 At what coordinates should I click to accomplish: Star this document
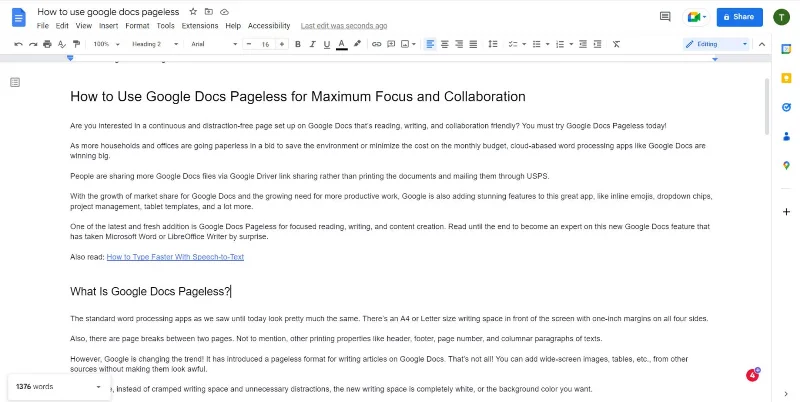tap(193, 11)
